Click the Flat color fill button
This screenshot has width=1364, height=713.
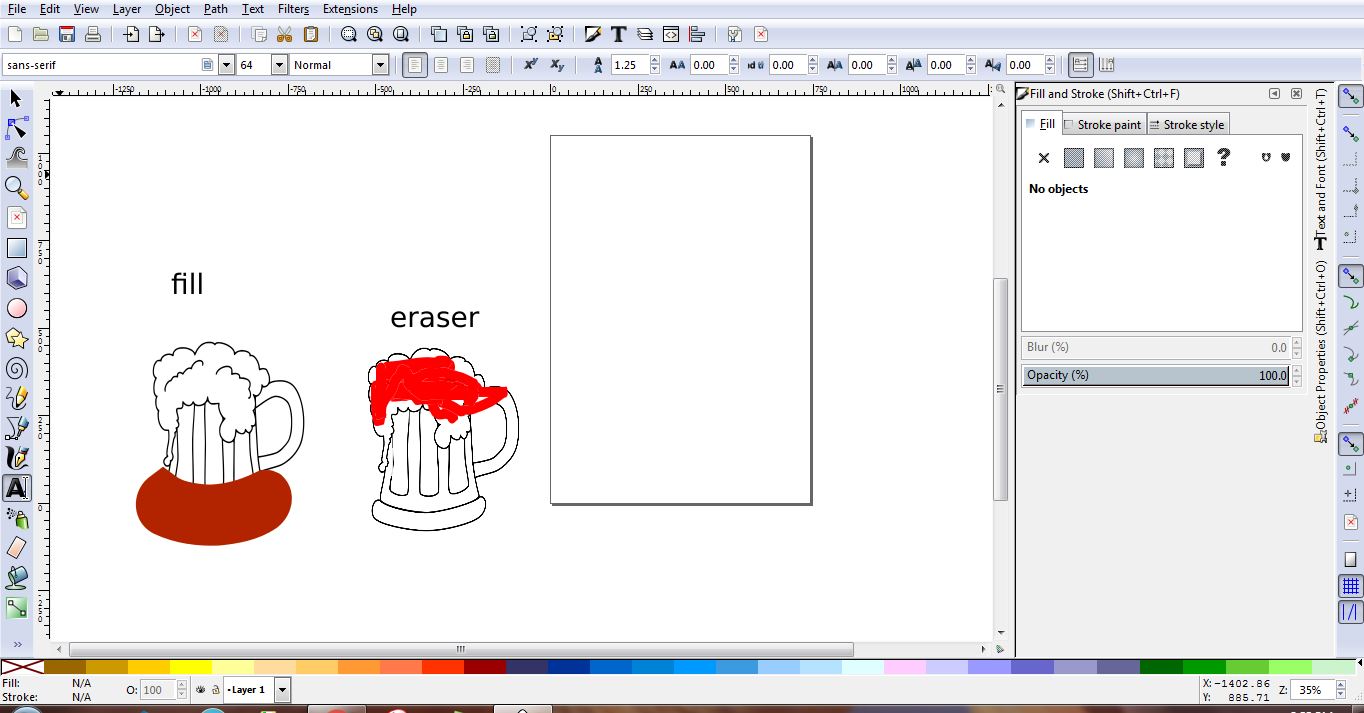pyautogui.click(x=1074, y=158)
